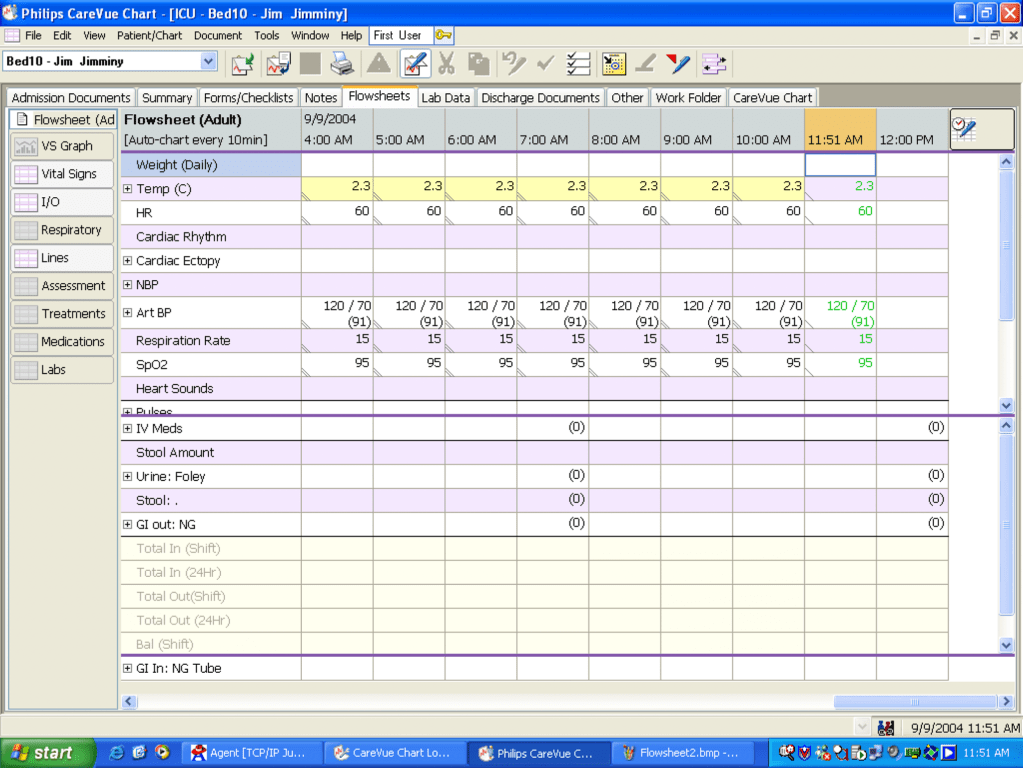The image size is (1023, 768).
Task: Click the Weight cell under 11:51 AM
Action: (840, 165)
